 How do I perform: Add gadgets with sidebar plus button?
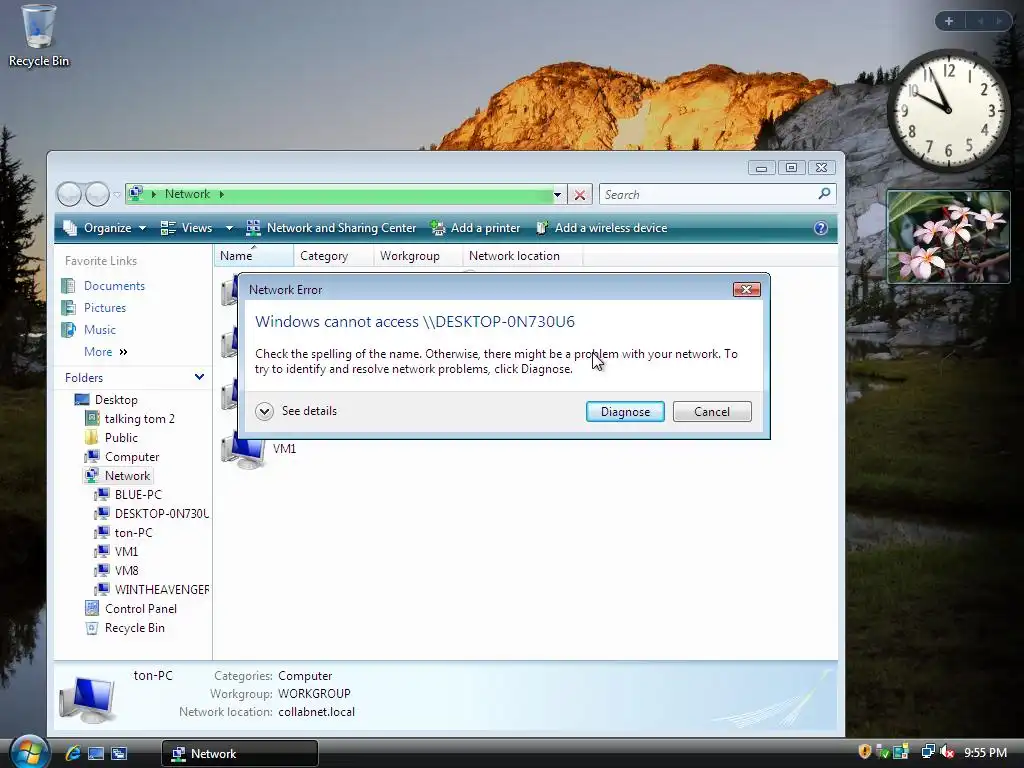pos(949,21)
